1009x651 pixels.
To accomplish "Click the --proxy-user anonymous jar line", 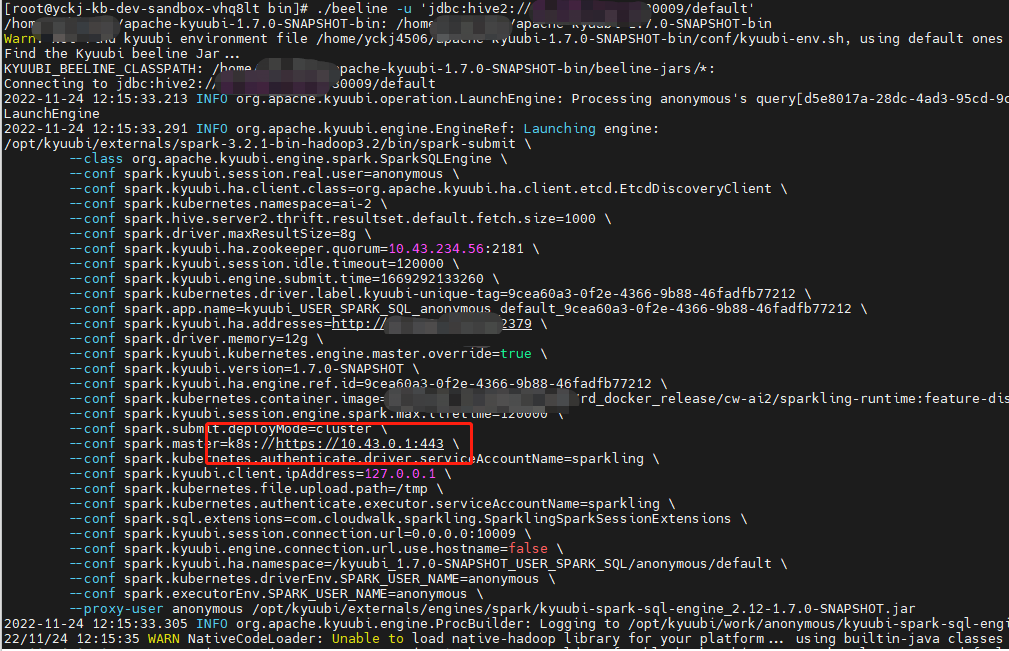I will click(492, 609).
